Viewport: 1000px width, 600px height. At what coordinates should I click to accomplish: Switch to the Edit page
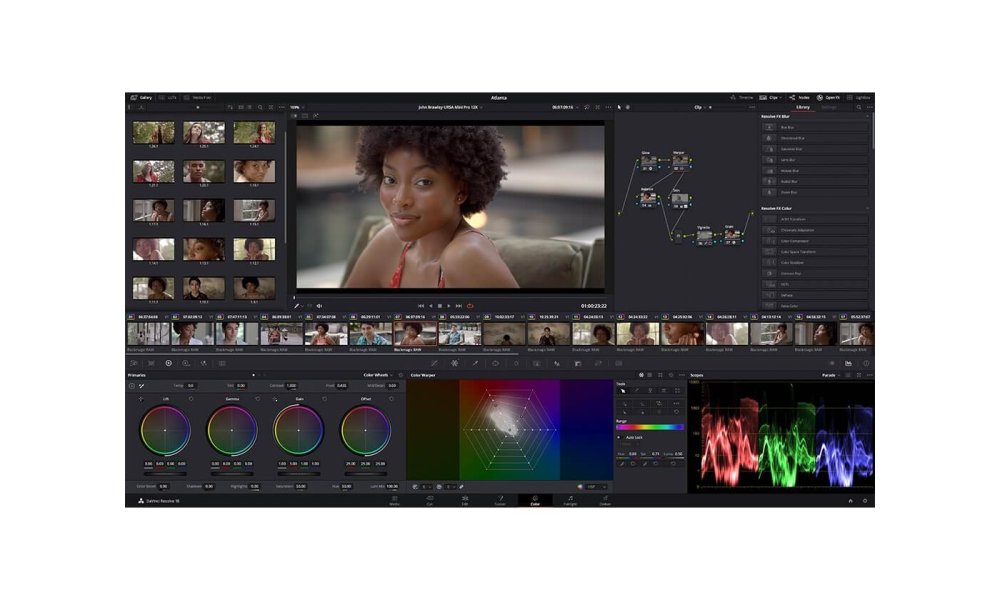click(x=466, y=500)
